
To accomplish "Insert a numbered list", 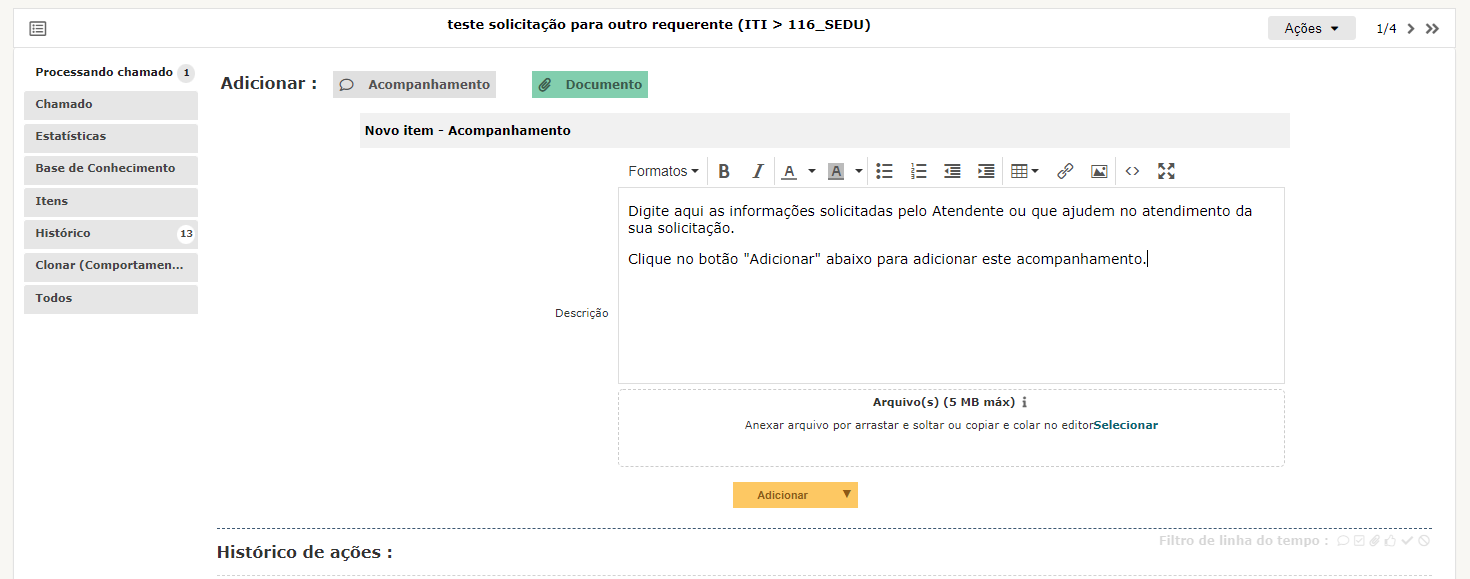I will pos(919,171).
